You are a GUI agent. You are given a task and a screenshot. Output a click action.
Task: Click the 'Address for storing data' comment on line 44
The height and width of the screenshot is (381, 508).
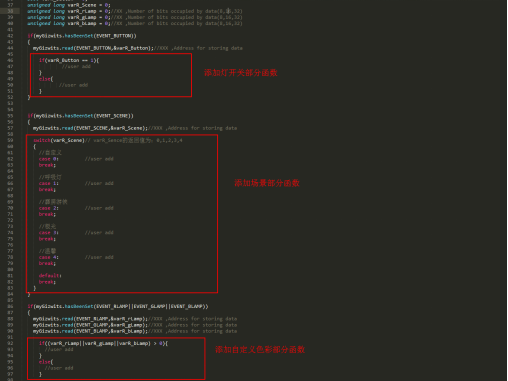(208, 48)
